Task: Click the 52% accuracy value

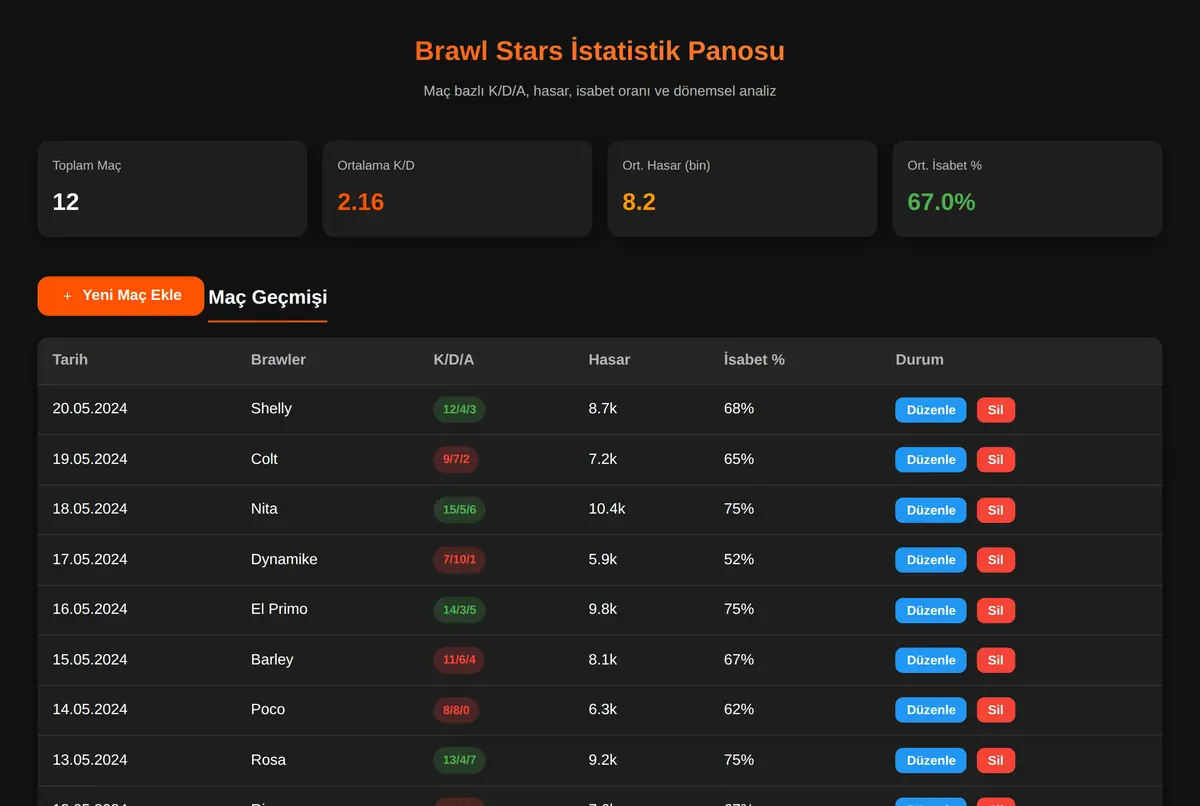Action: [x=739, y=559]
